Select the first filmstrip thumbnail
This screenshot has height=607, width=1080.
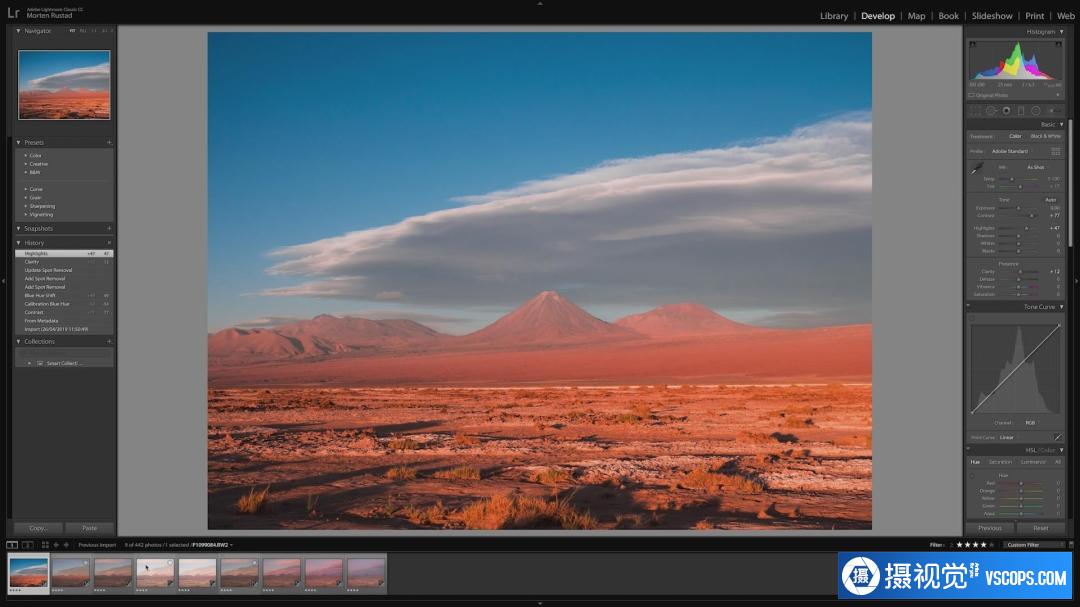(x=28, y=574)
